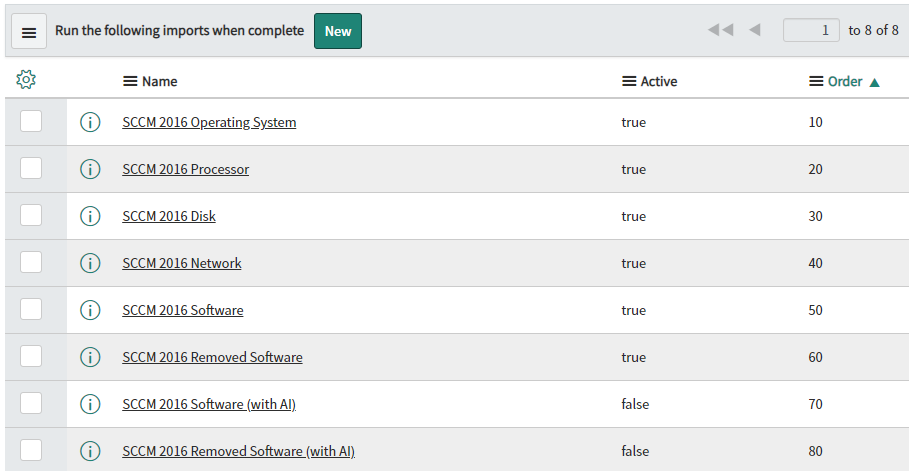
Task: Click Active value true for Operating System row
Action: pyautogui.click(x=634, y=122)
